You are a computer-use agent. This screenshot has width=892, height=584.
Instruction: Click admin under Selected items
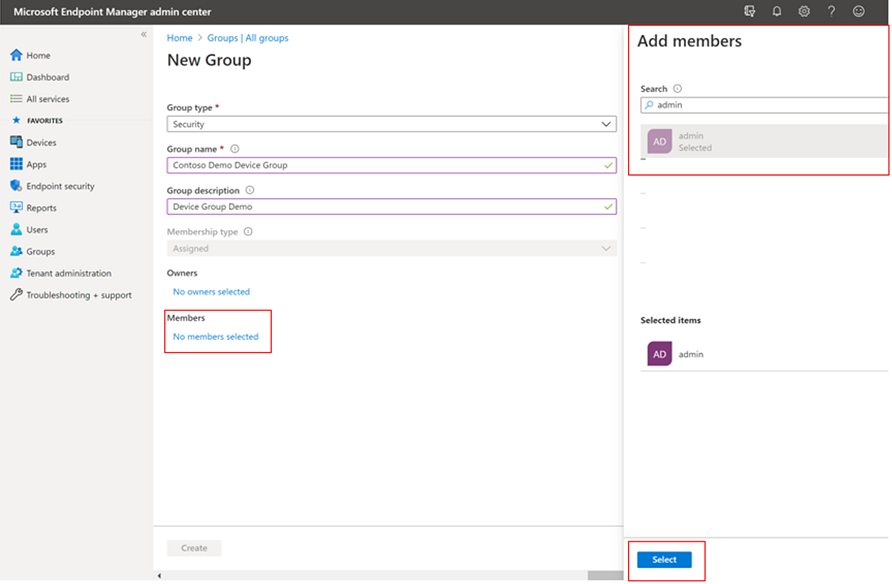(x=691, y=354)
